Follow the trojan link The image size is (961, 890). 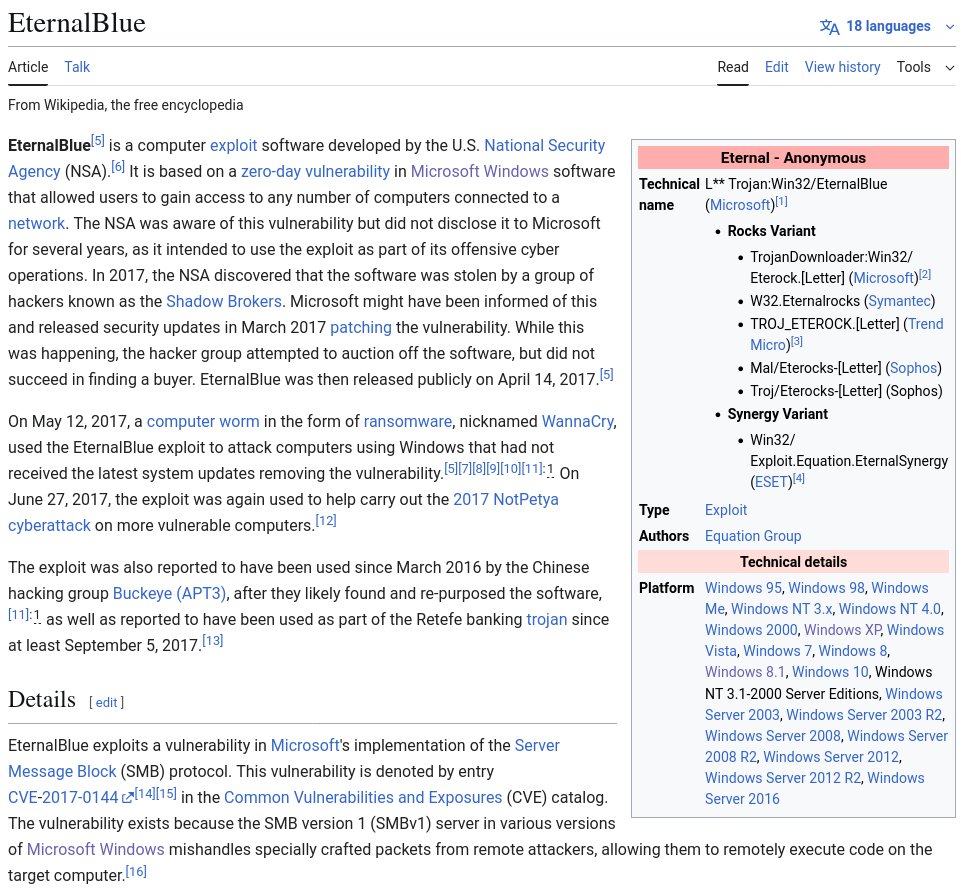pos(547,619)
